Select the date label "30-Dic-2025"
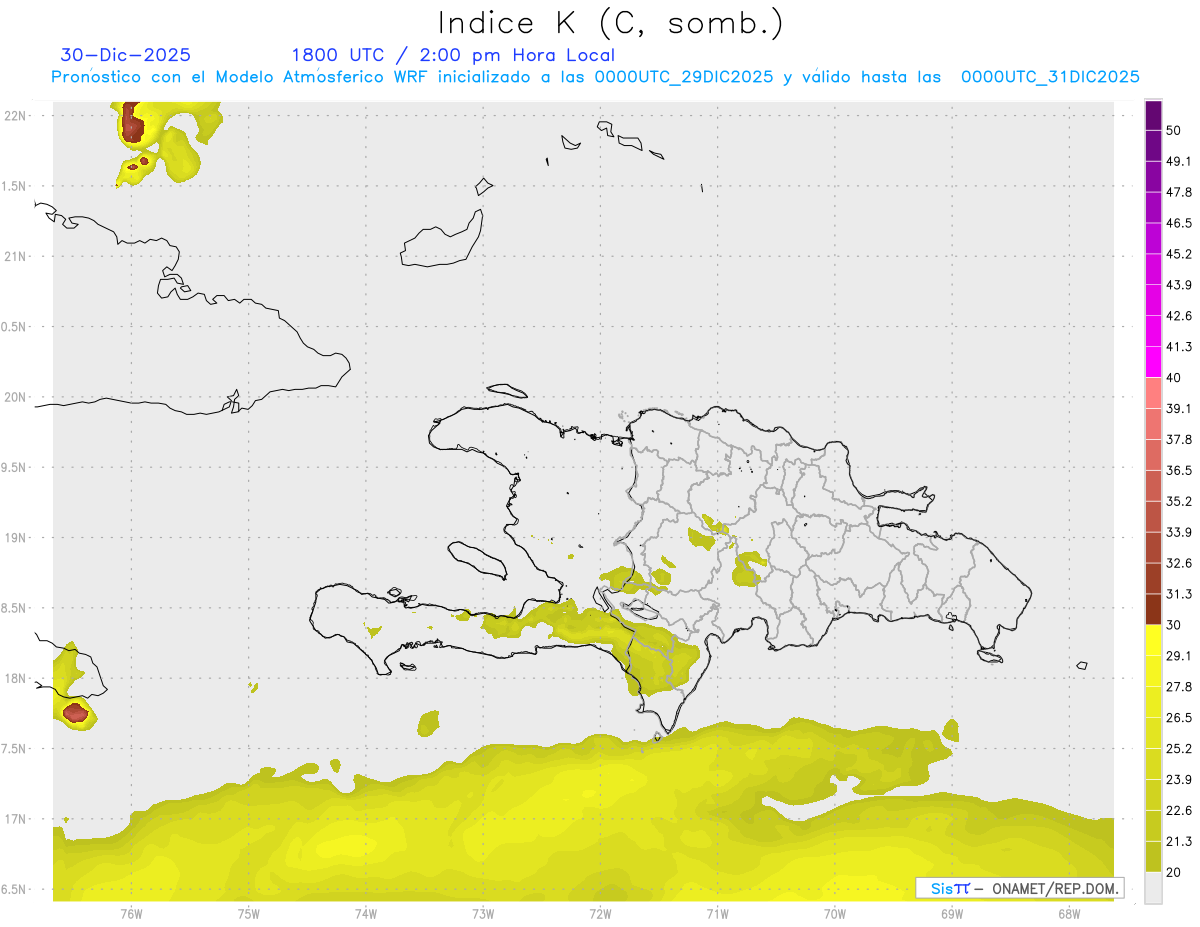Screen dimensions: 1200x927 coord(126,55)
